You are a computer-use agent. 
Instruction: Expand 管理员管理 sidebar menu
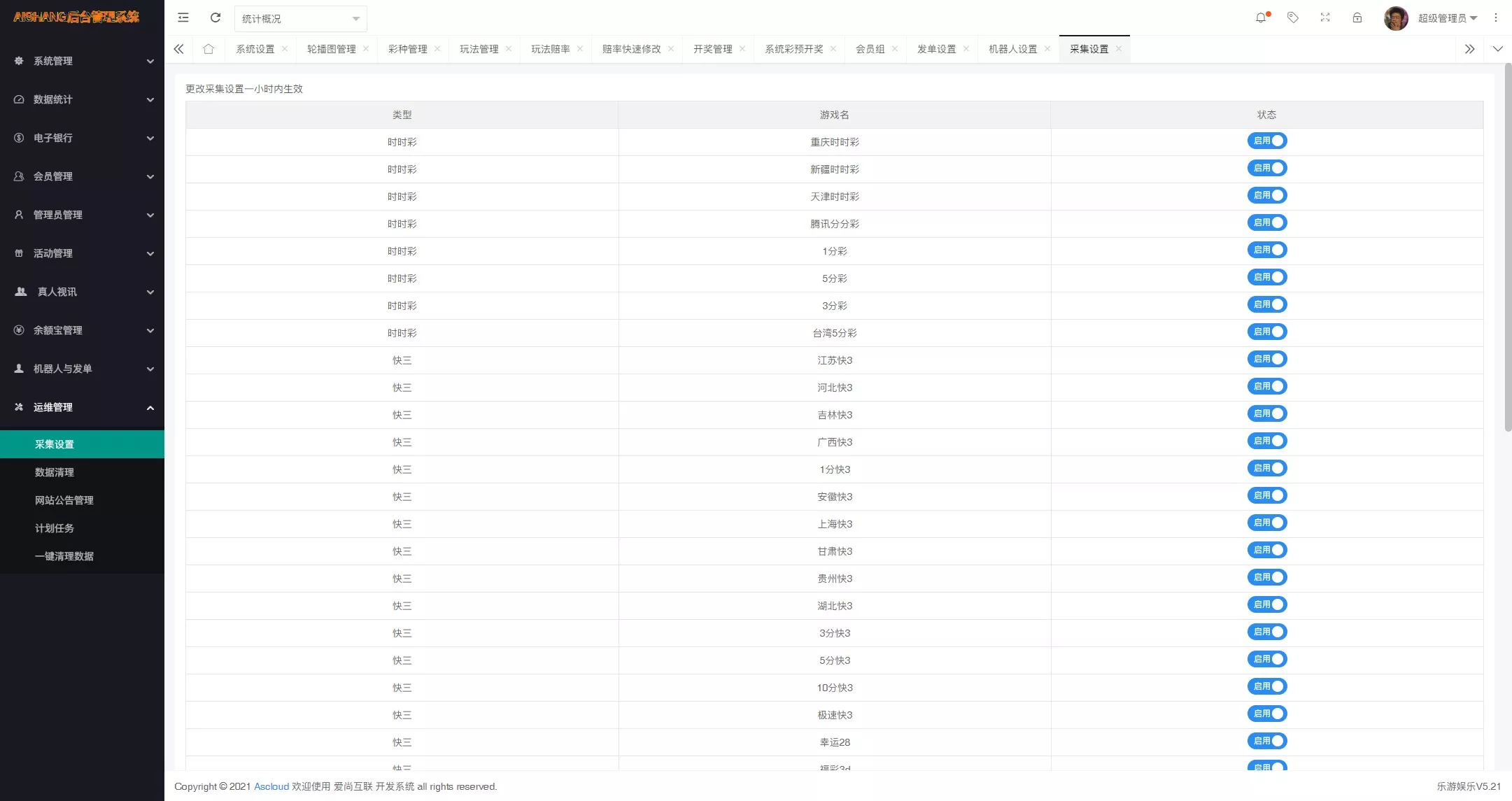coord(82,215)
